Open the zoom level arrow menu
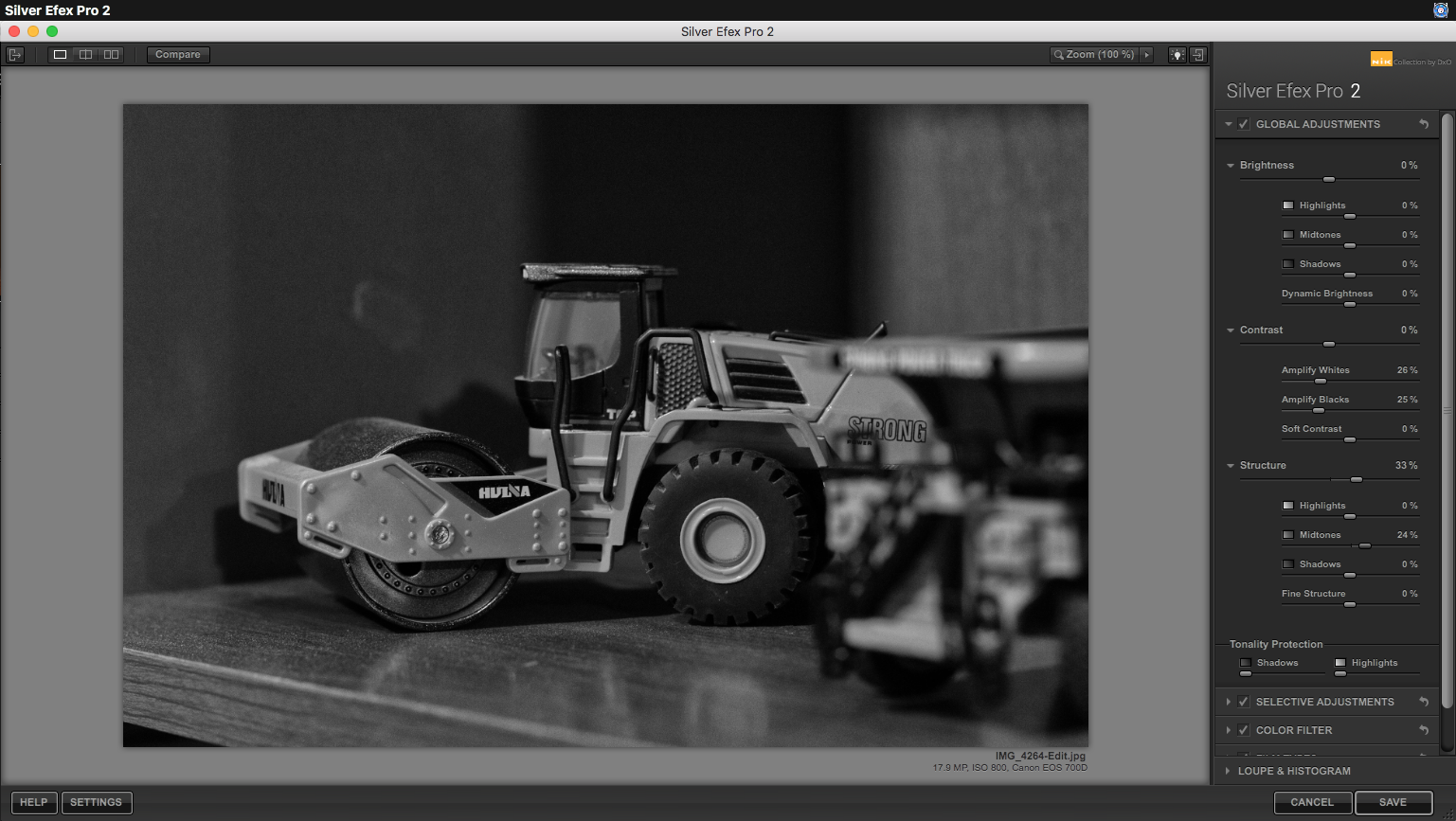The image size is (1456, 821). pyautogui.click(x=1147, y=55)
